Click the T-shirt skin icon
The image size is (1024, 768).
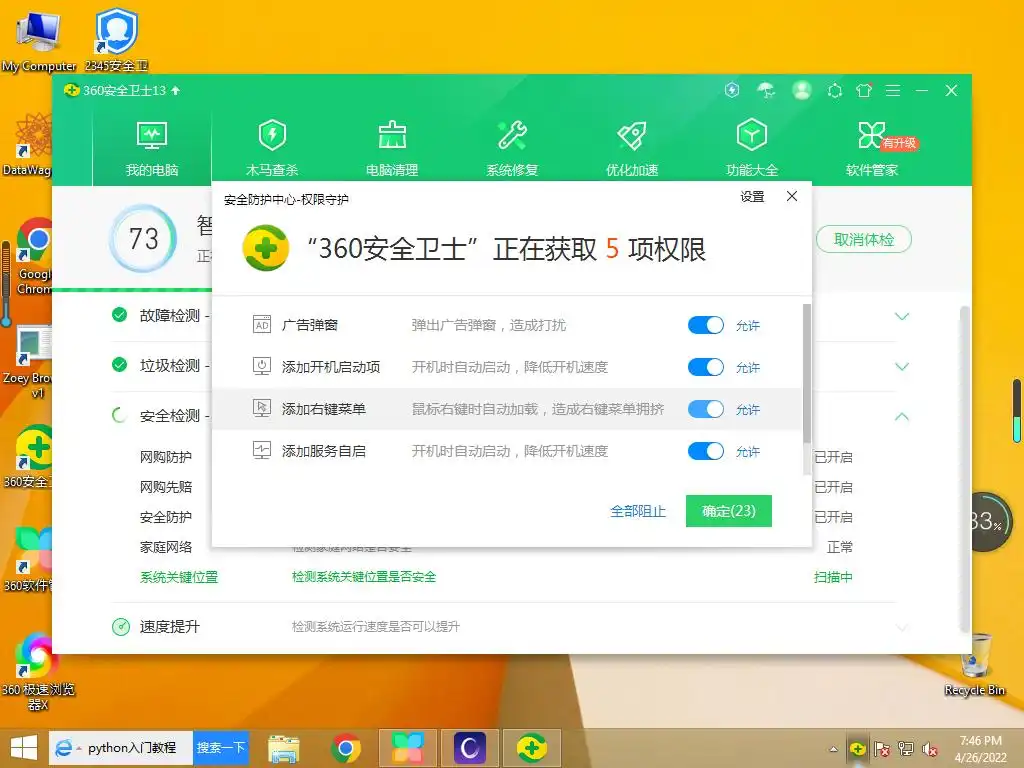pyautogui.click(x=864, y=91)
